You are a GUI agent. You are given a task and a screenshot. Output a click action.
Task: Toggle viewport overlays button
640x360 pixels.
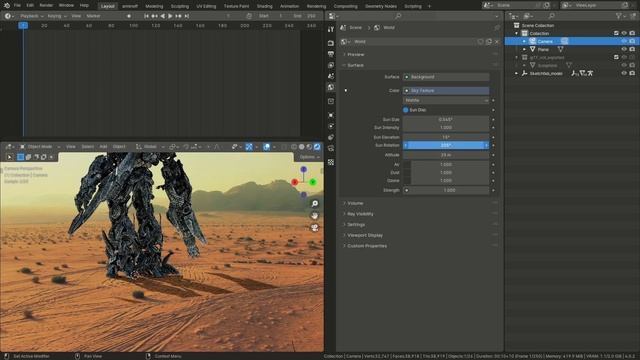point(266,147)
